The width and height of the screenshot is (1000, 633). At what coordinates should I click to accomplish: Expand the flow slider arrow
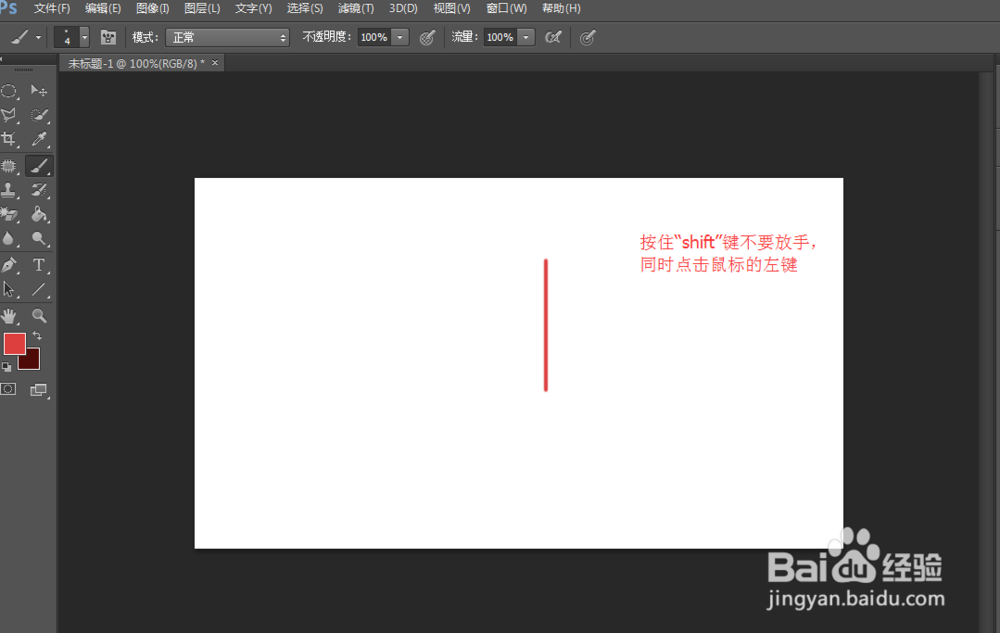pyautogui.click(x=526, y=38)
